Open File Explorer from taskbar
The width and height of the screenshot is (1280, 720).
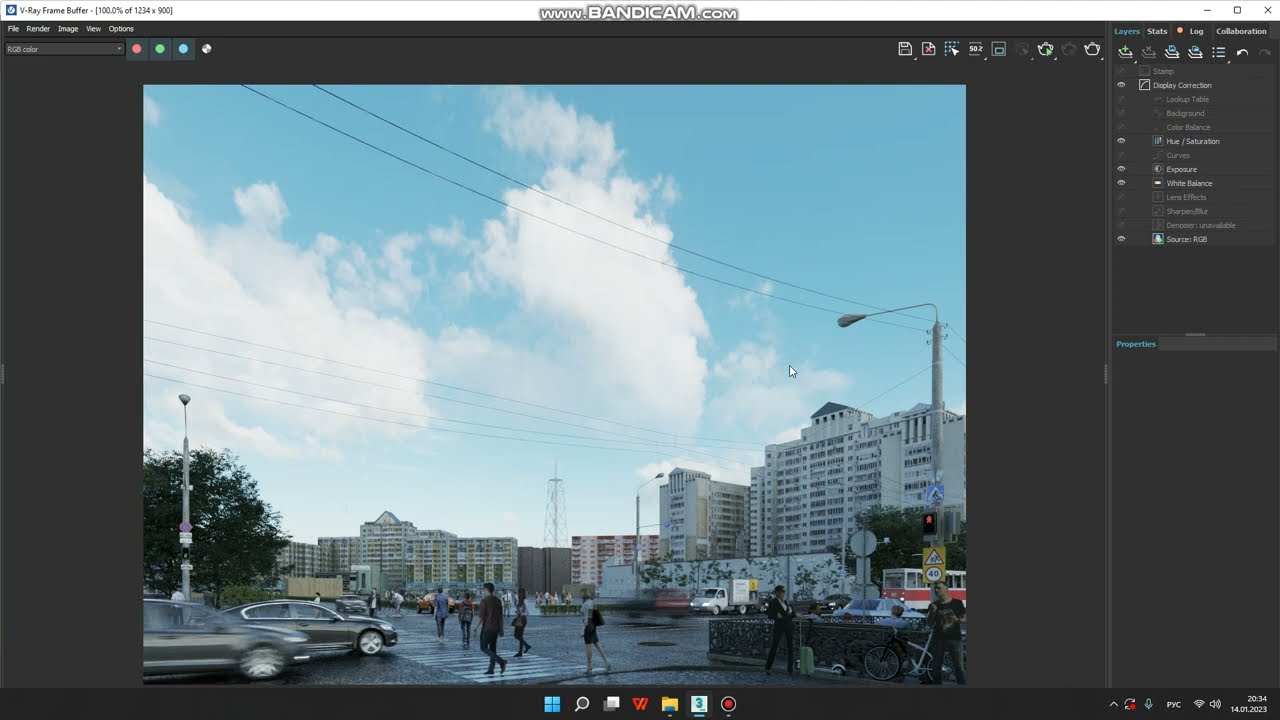(670, 704)
